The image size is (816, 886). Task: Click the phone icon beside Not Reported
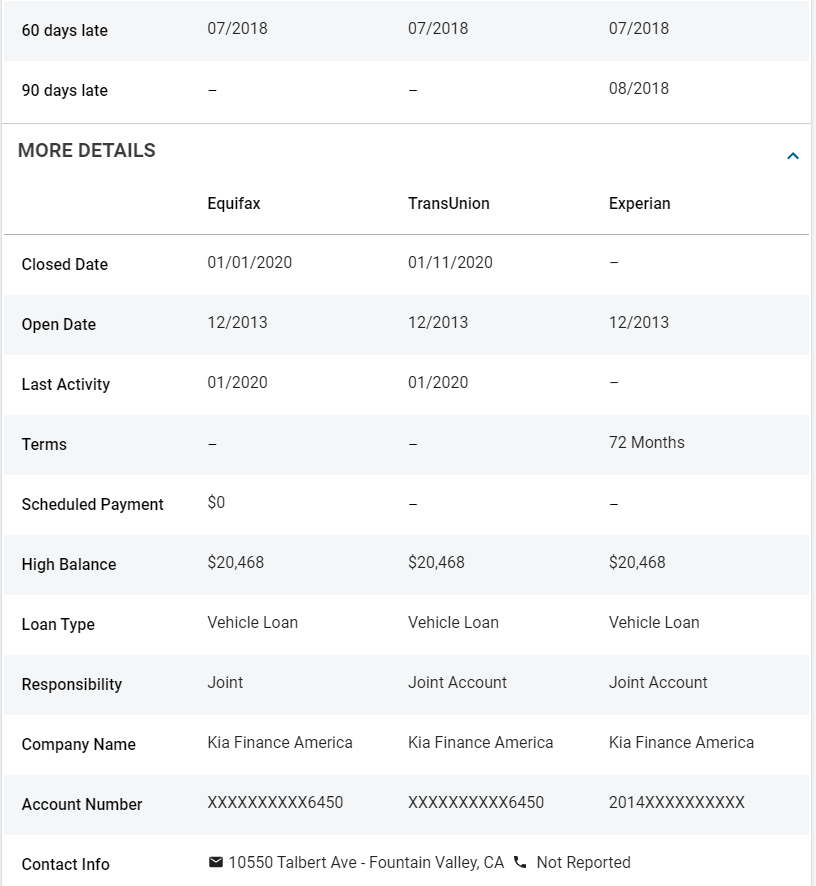pyautogui.click(x=520, y=862)
